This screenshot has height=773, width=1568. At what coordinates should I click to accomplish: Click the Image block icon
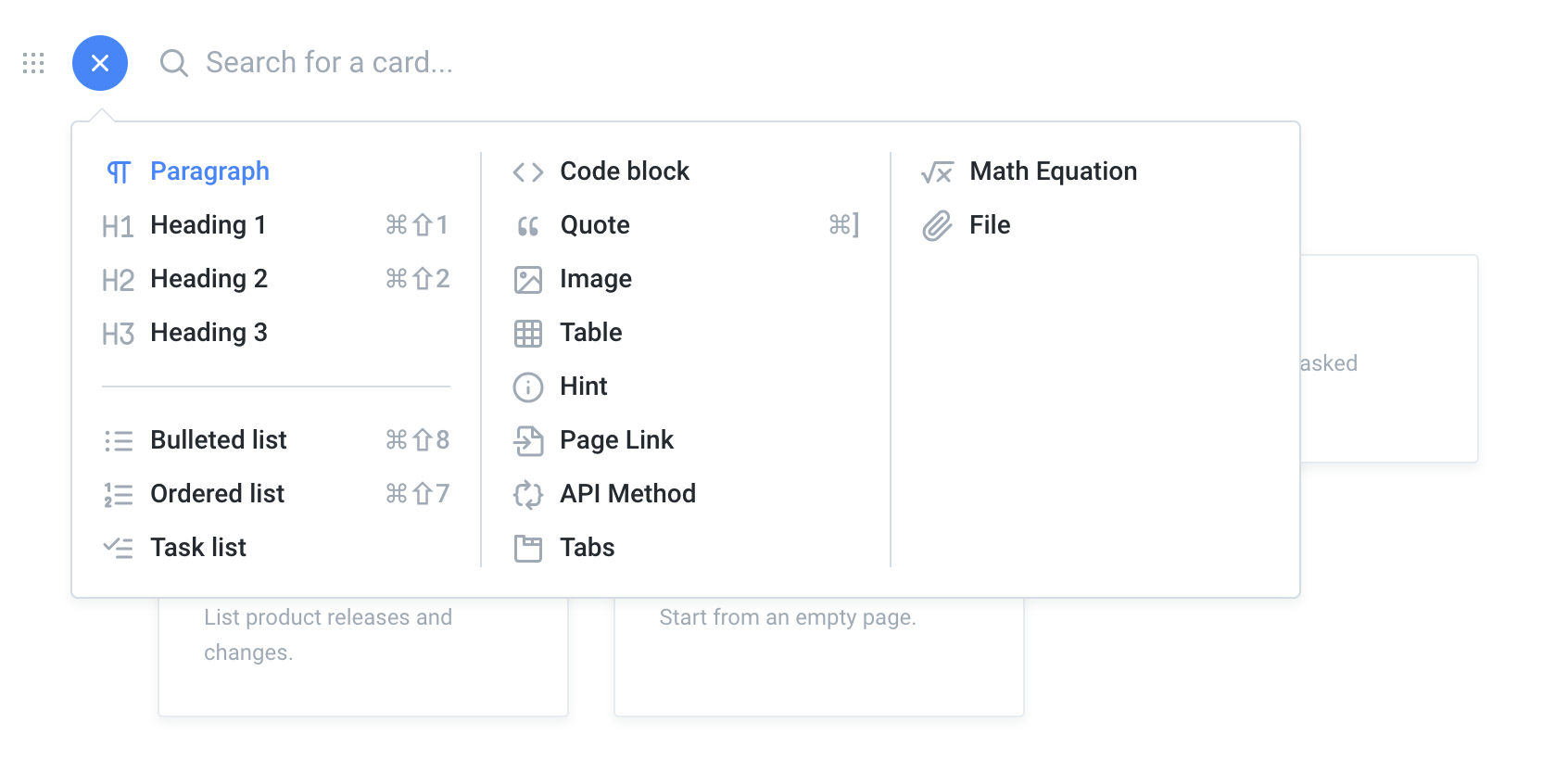pos(528,280)
